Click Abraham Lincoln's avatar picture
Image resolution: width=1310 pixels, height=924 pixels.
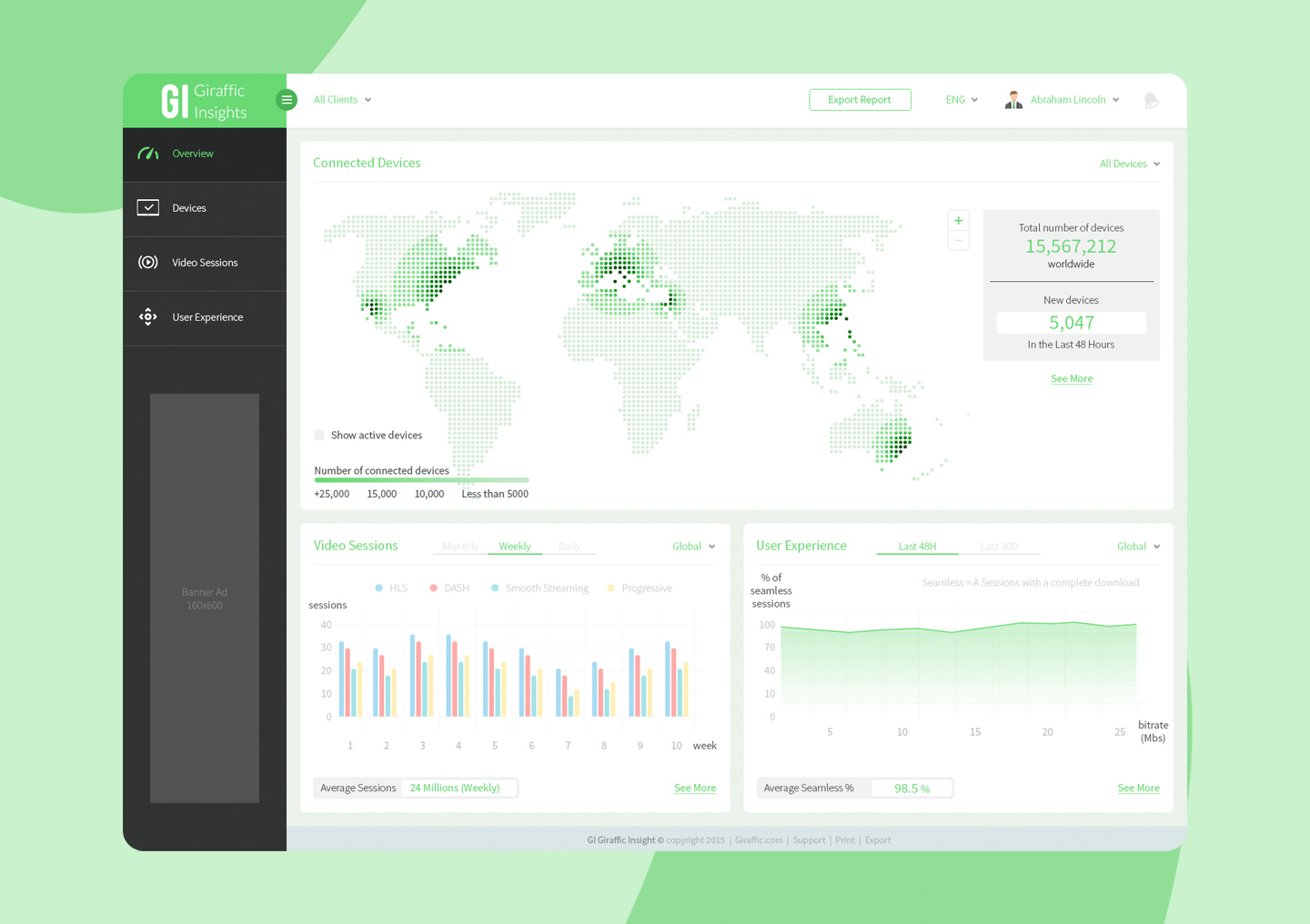[1013, 100]
